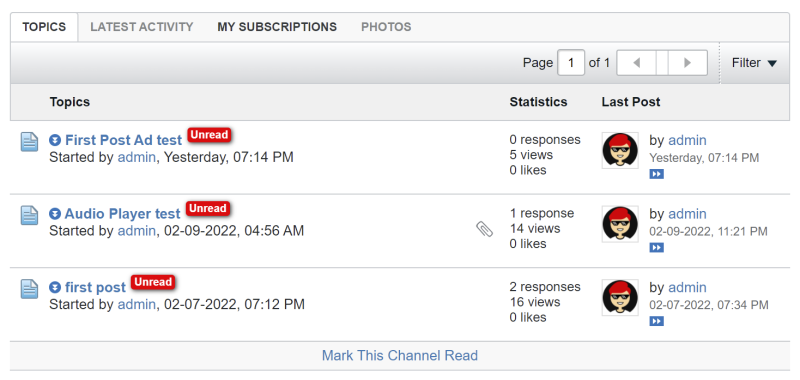Image resolution: width=800 pixels, height=380 pixels.
Task: Open last poster admin for First Post Ad test
Action: 687,140
